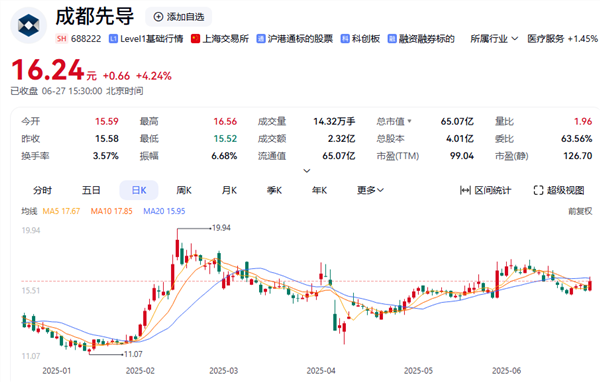This screenshot has width=600, height=382.
Task: Toggle the MA10 moving average line
Action: click(x=111, y=211)
